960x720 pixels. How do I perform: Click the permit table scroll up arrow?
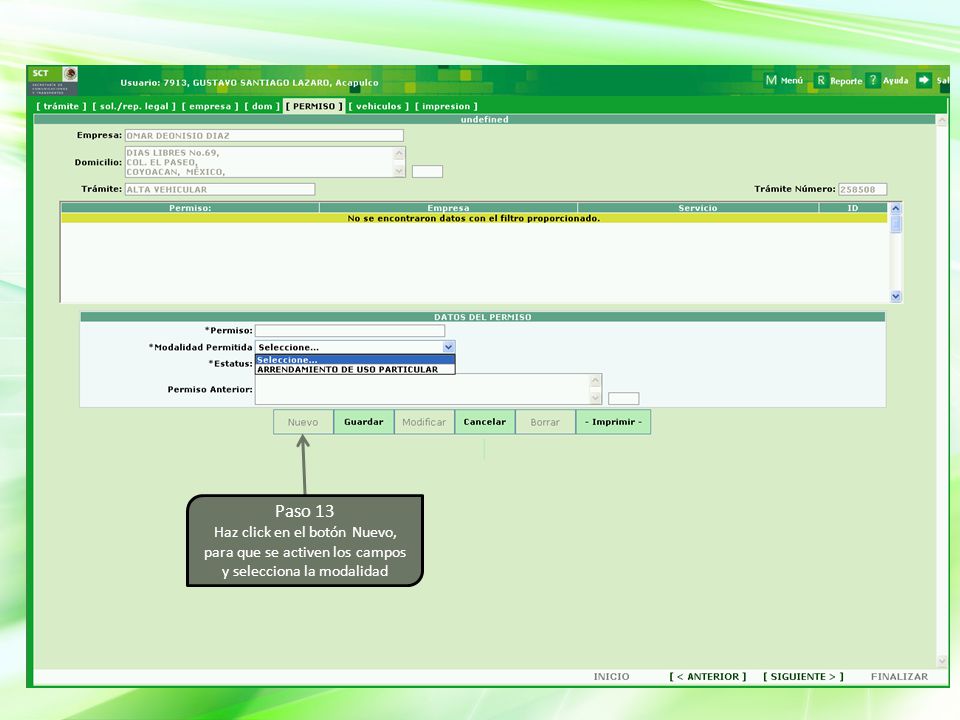coord(896,209)
